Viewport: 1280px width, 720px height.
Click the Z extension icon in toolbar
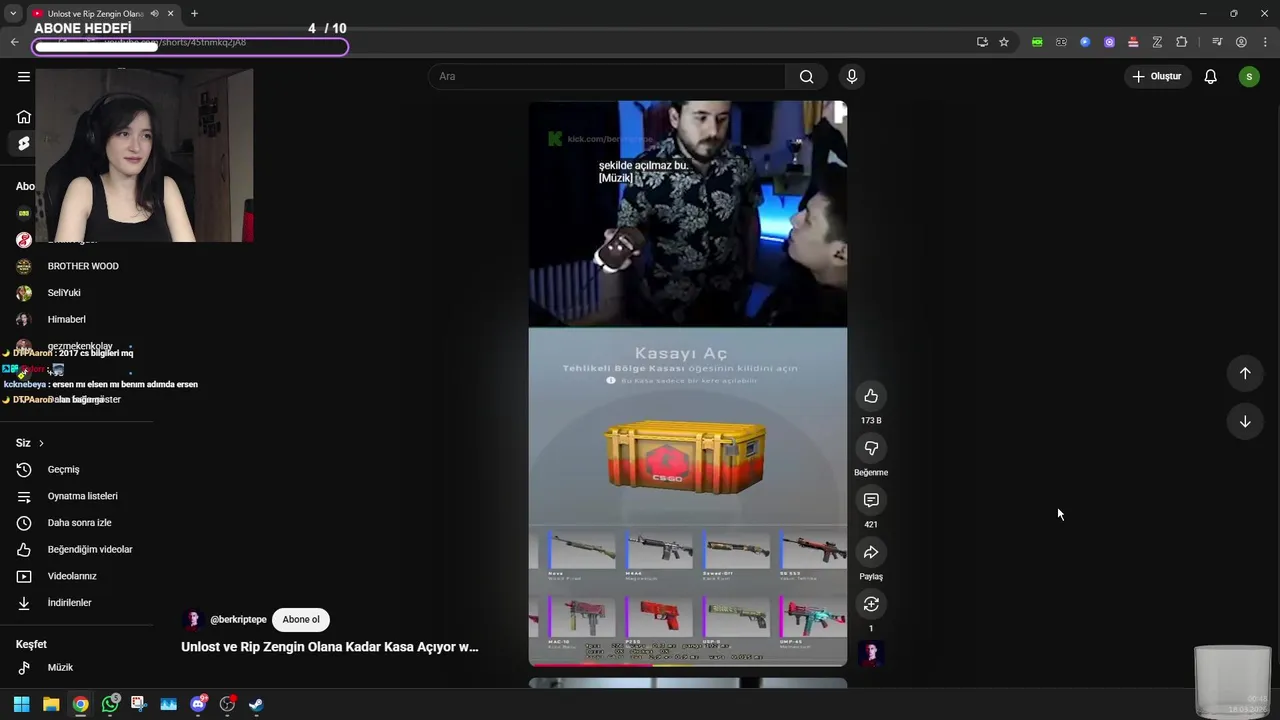click(x=1157, y=42)
